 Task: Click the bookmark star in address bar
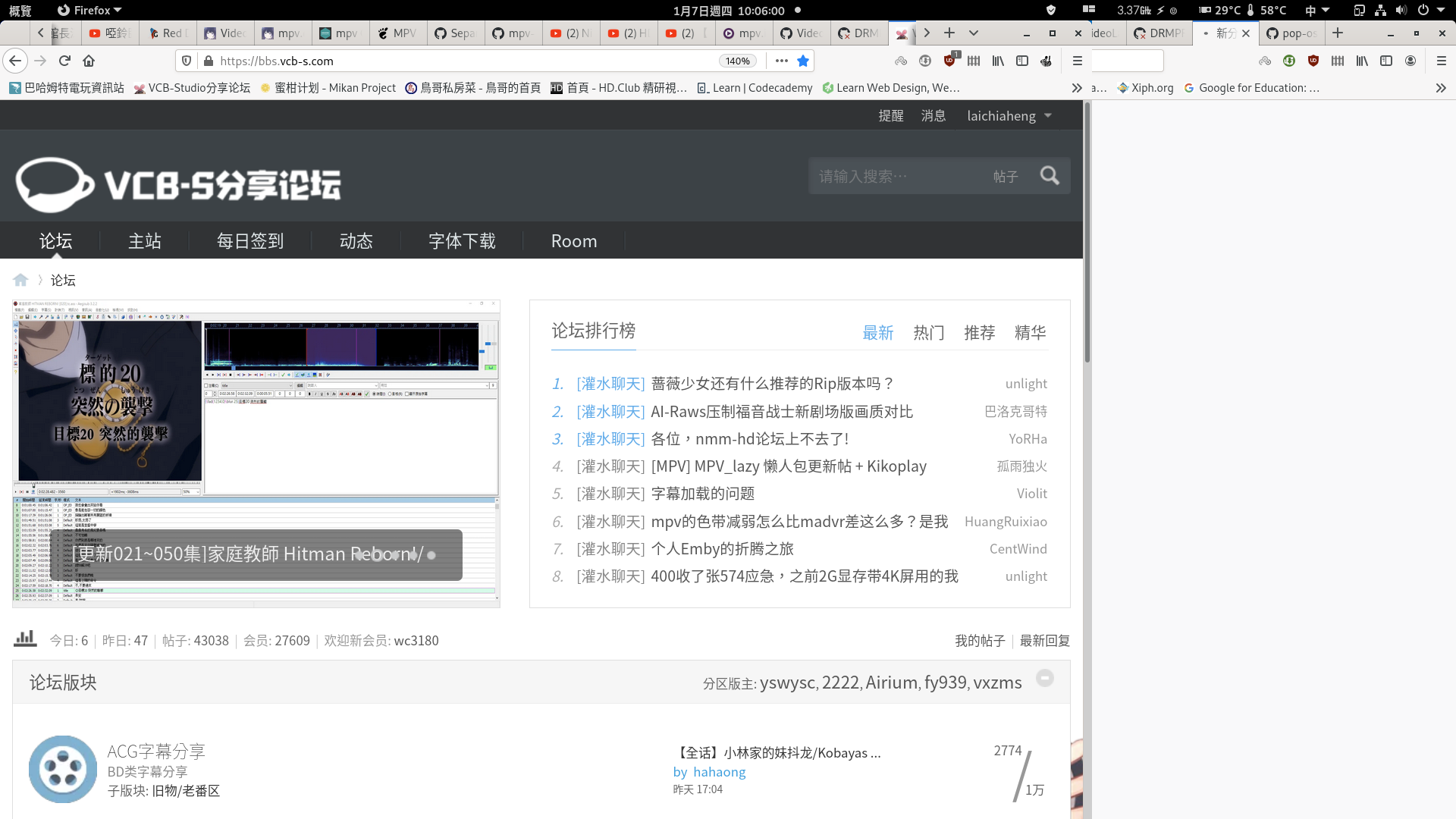point(803,61)
